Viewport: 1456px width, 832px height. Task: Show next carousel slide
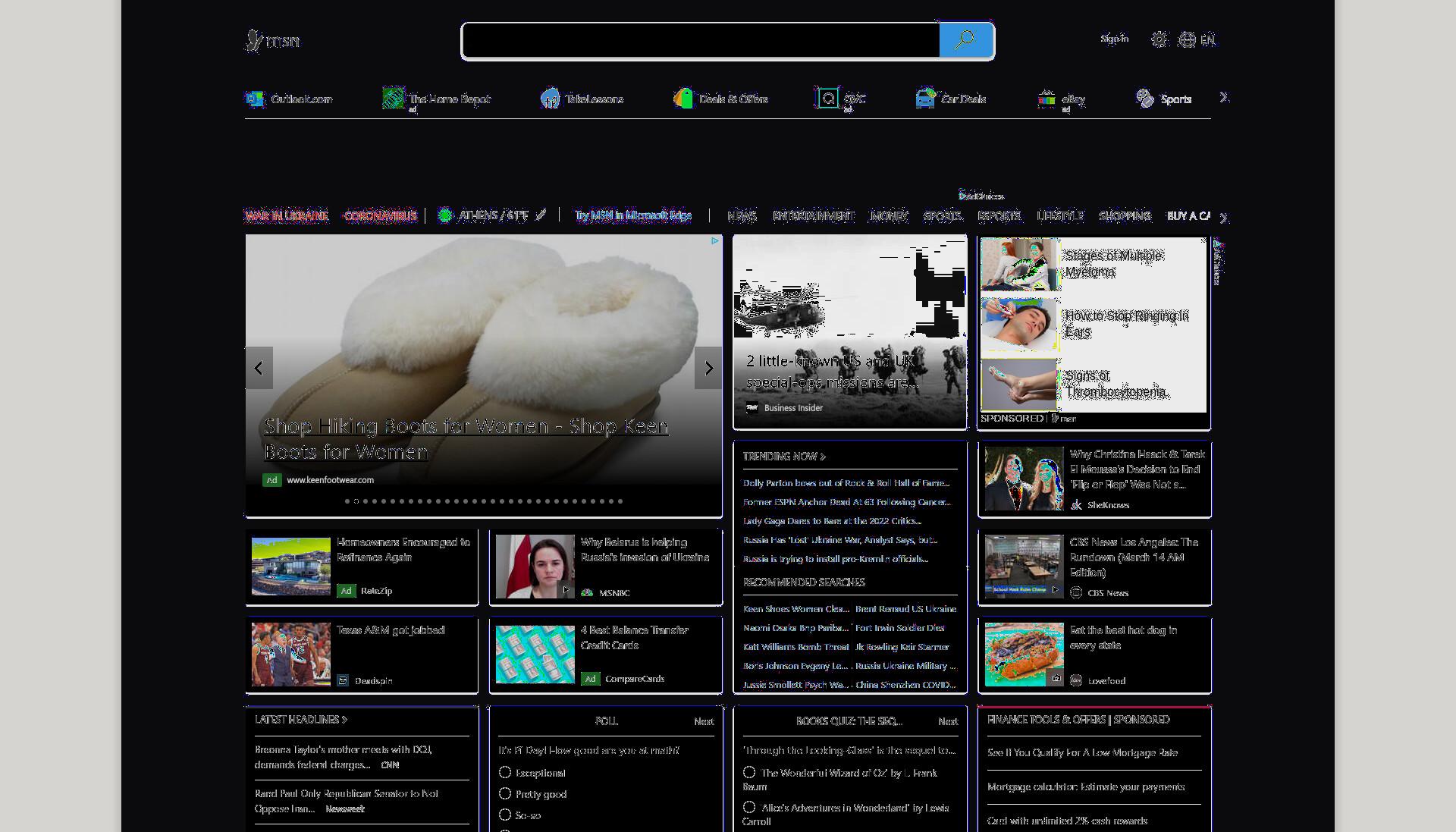tap(708, 368)
